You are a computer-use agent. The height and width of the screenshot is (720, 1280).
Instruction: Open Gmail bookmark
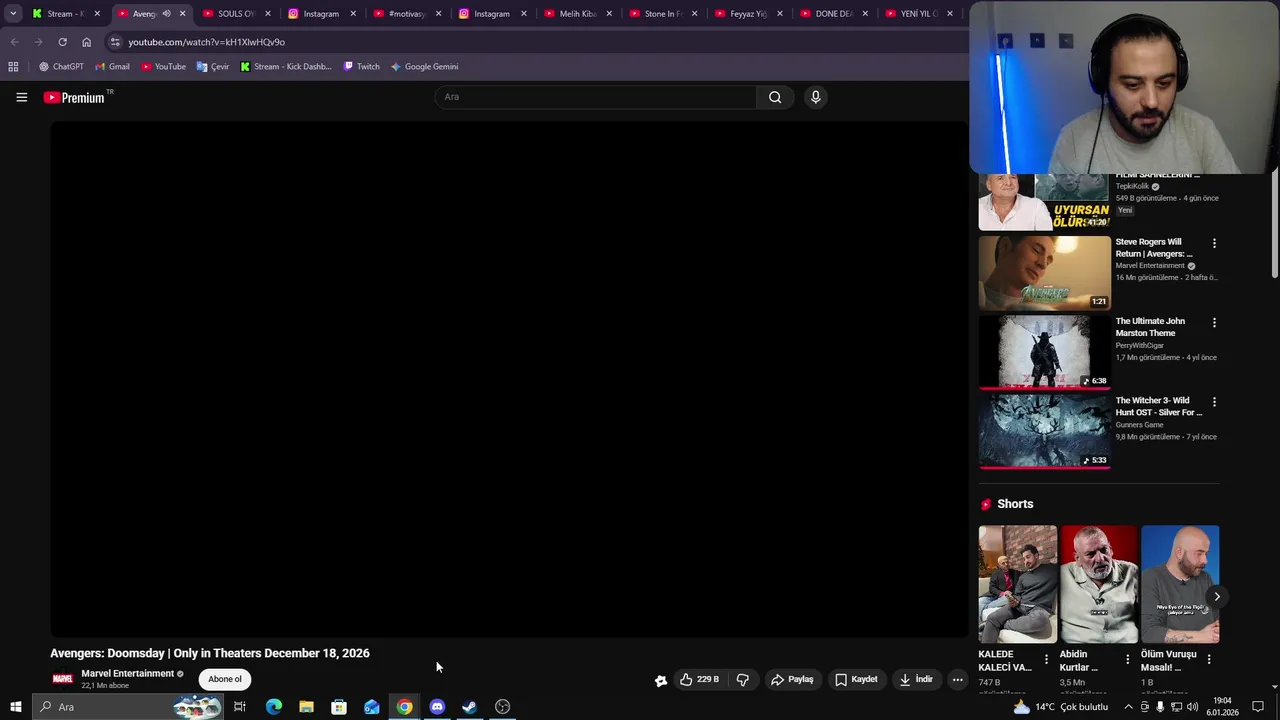[x=112, y=67]
